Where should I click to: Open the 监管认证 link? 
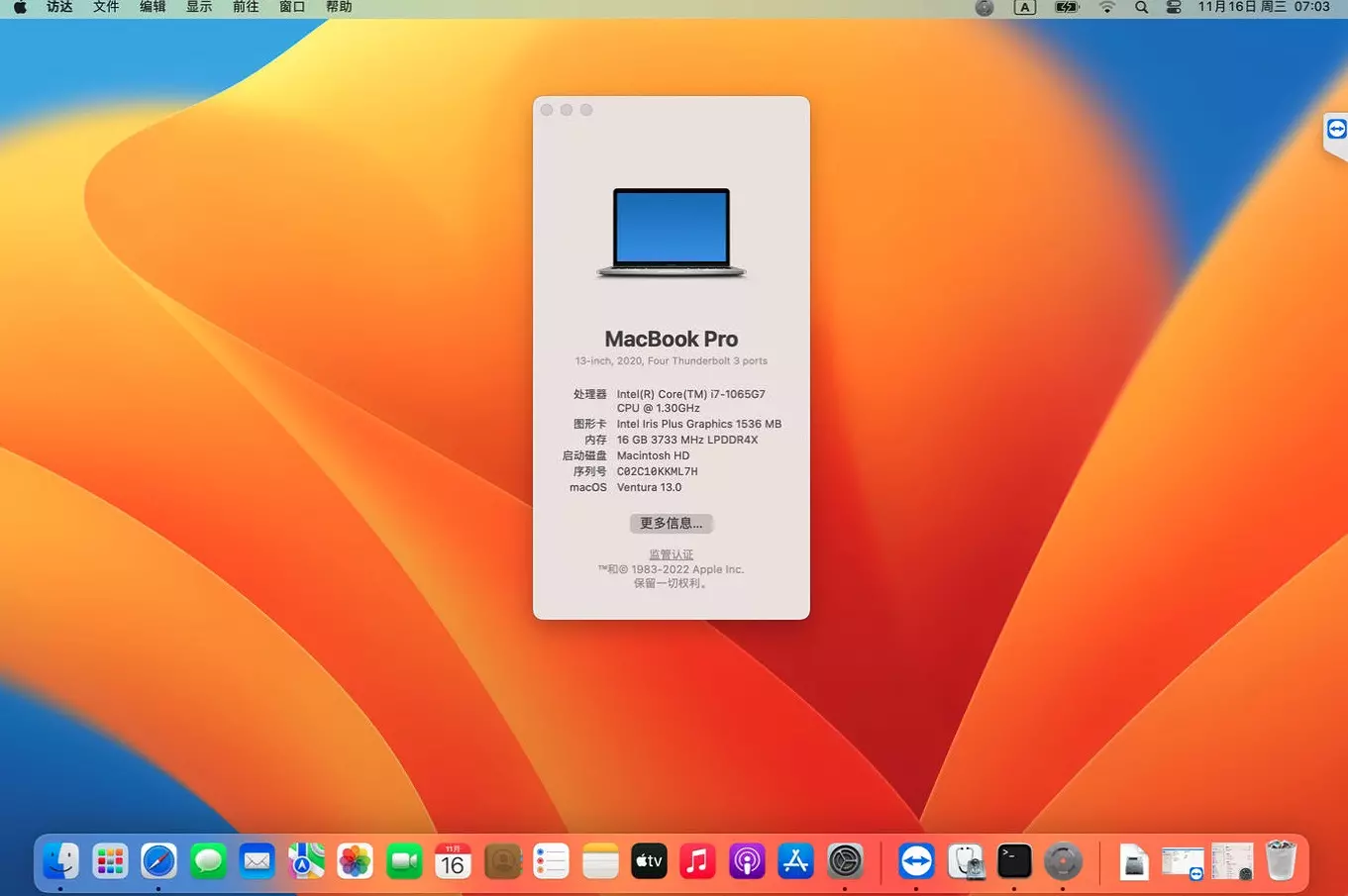671,553
